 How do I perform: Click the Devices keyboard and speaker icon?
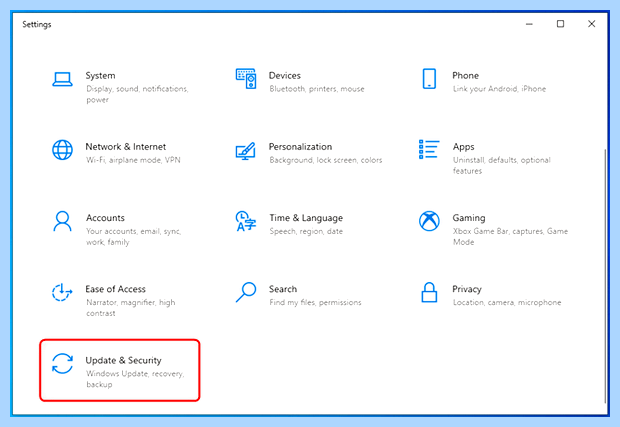(x=246, y=79)
